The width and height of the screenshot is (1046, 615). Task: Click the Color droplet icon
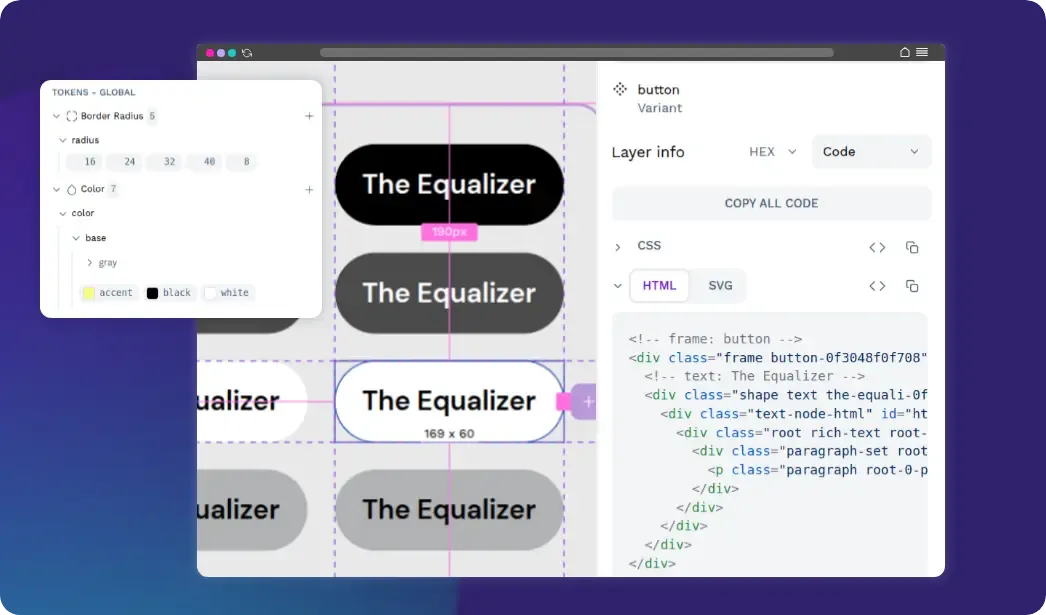pos(71,189)
